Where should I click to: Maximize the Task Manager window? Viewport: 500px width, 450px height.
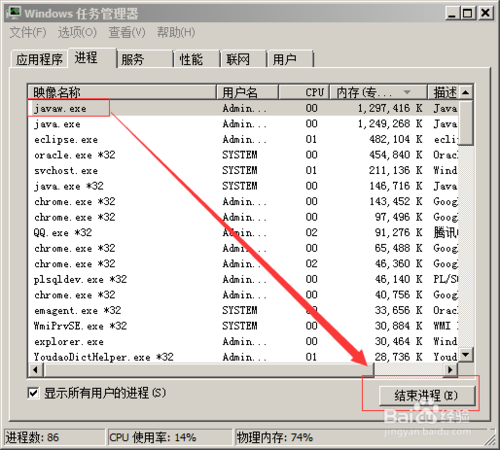click(468, 13)
